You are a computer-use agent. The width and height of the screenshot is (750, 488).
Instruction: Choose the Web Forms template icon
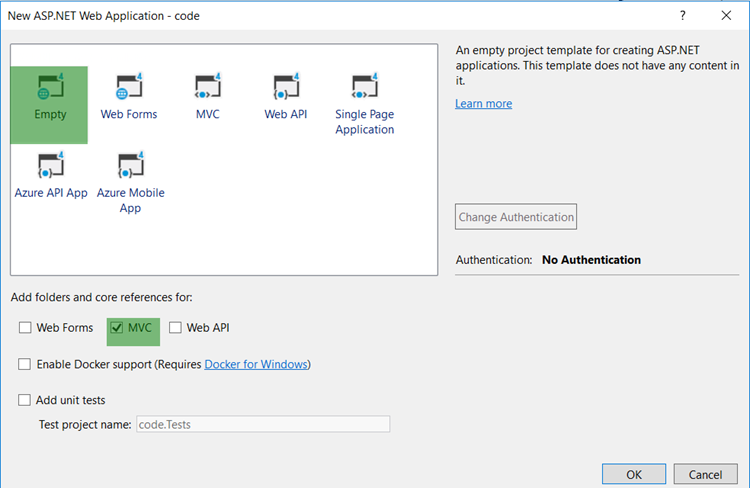click(129, 87)
